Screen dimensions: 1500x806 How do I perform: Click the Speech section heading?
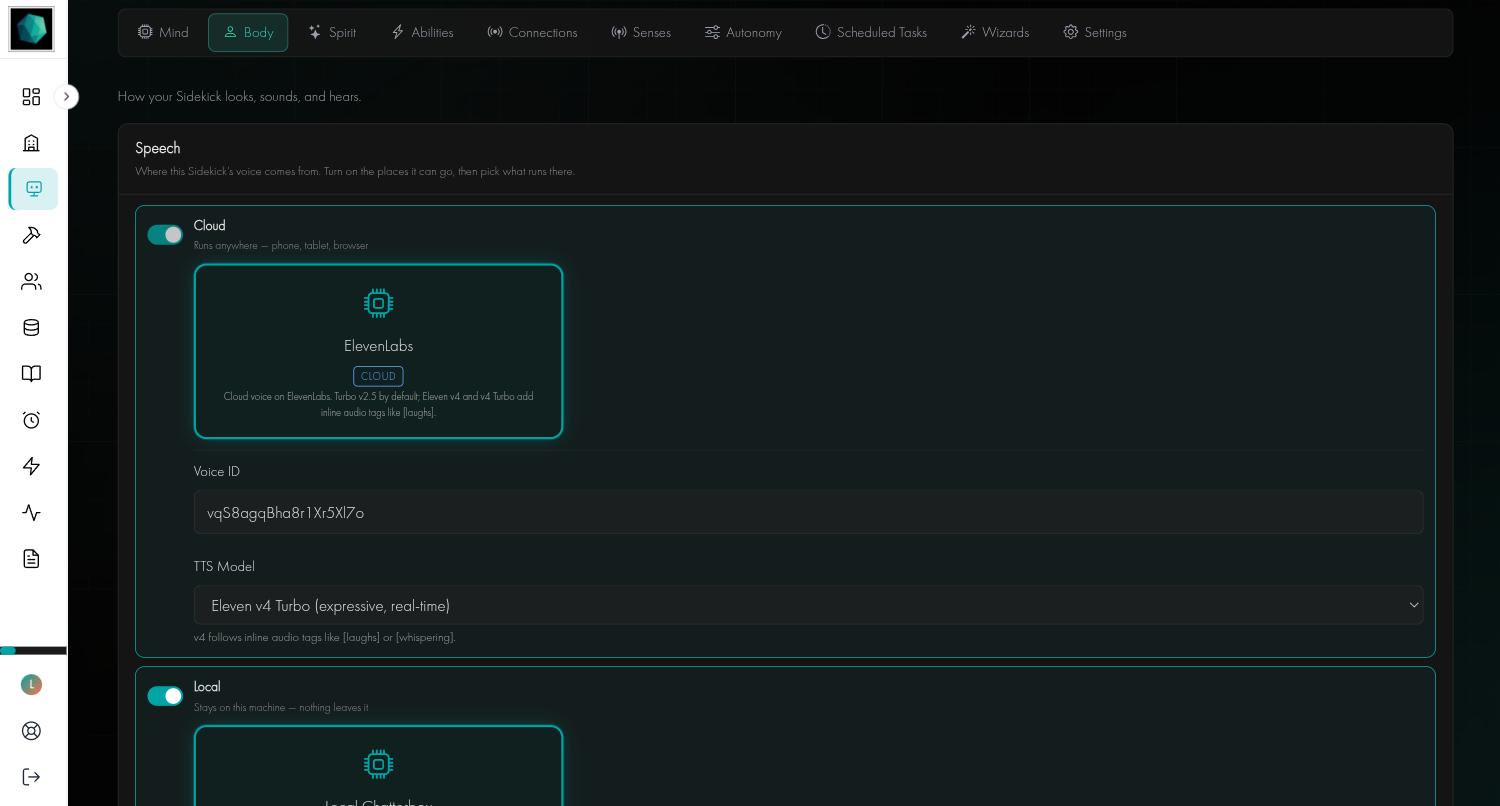[x=158, y=148]
